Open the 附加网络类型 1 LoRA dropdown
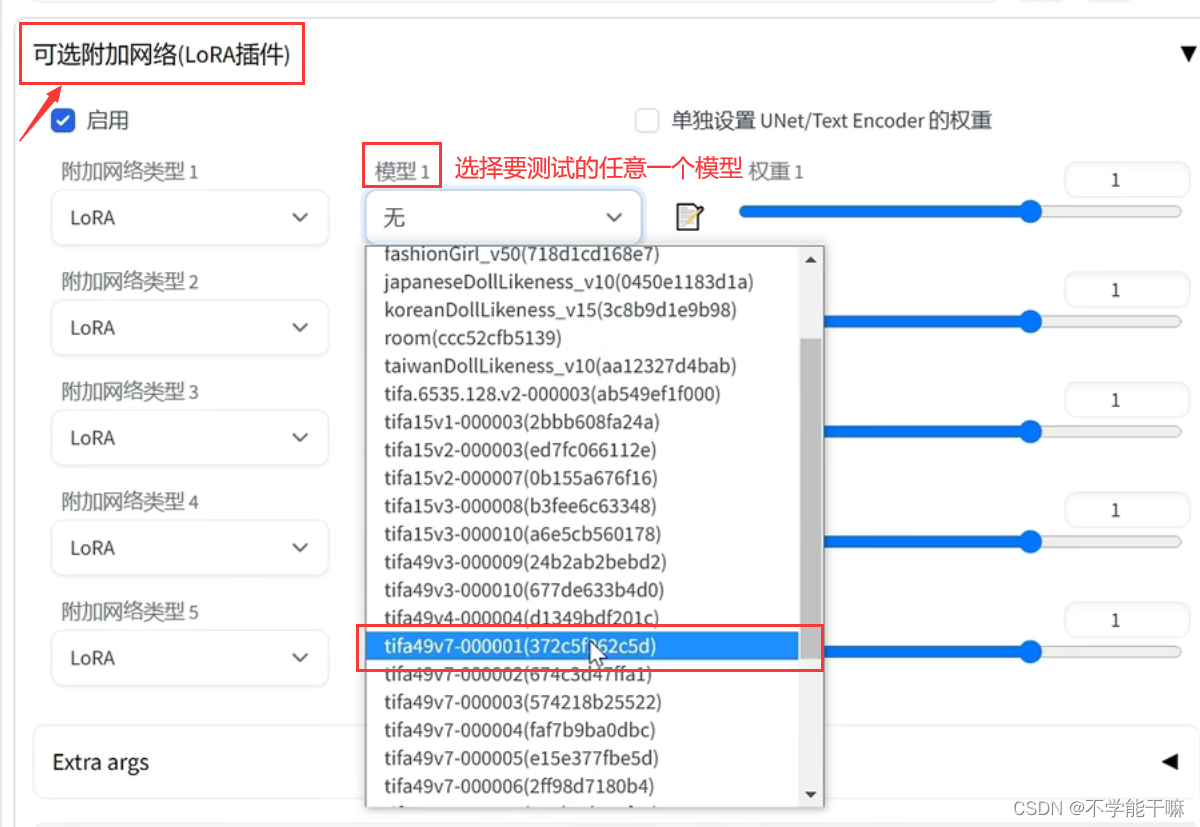Viewport: 1200px width, 827px height. (x=190, y=217)
